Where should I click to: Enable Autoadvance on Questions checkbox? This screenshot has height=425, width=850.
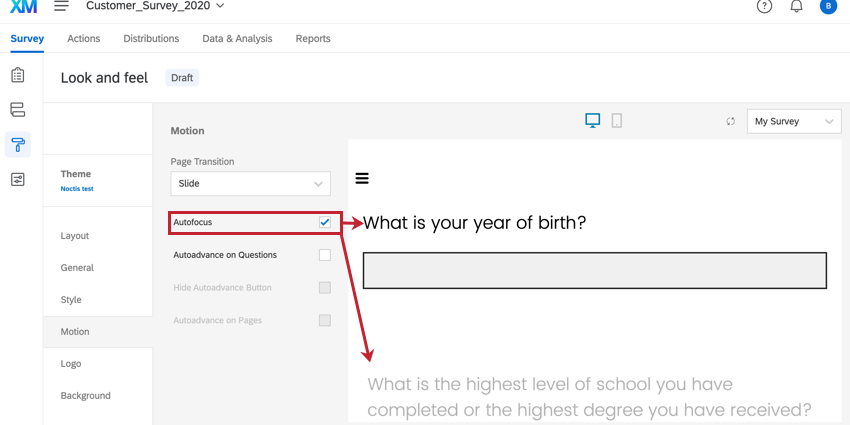tap(325, 255)
